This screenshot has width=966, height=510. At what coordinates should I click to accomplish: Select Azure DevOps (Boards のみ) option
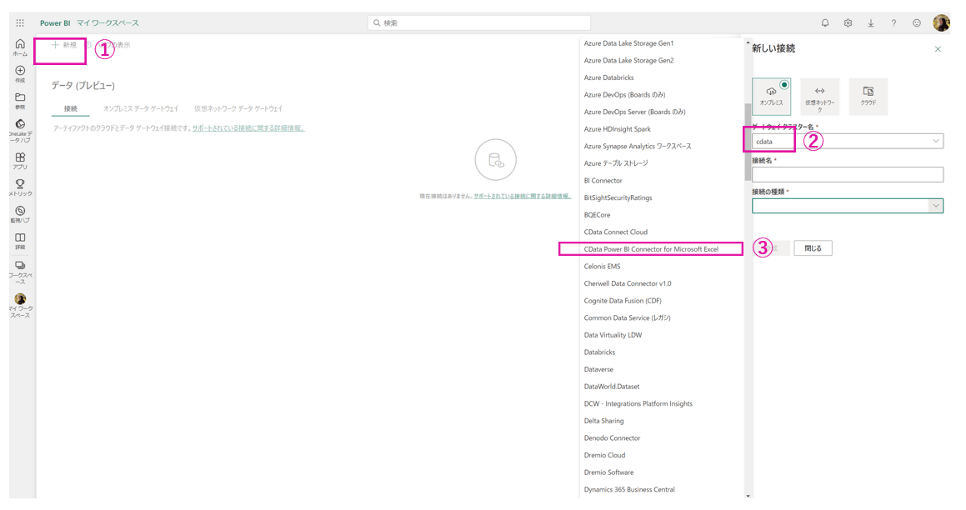click(x=625, y=95)
